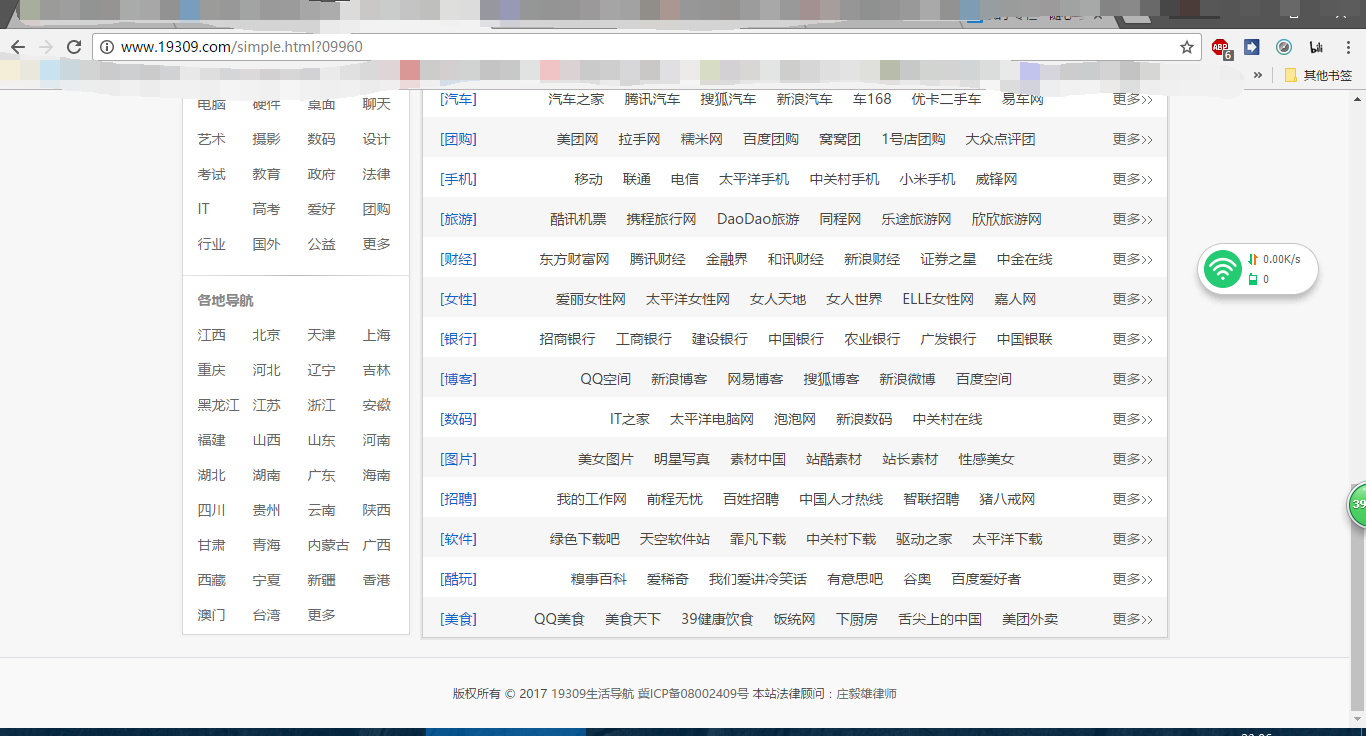Go to 携程旅行网

pos(661,219)
